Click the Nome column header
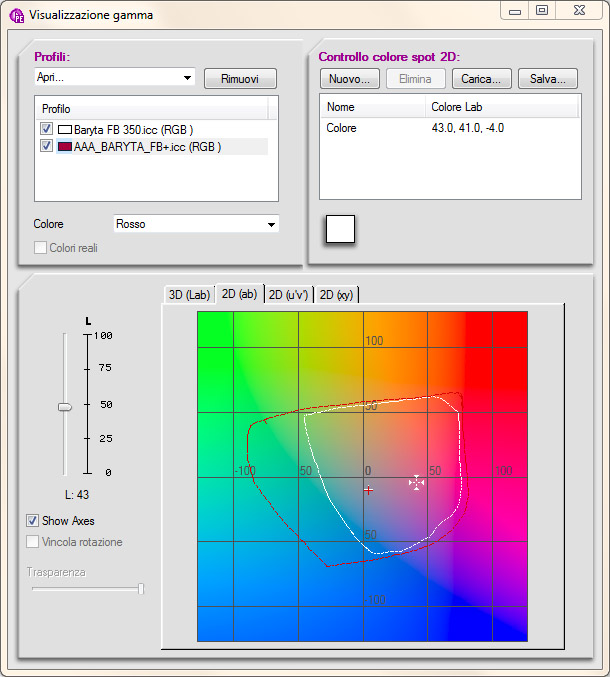 [x=373, y=107]
